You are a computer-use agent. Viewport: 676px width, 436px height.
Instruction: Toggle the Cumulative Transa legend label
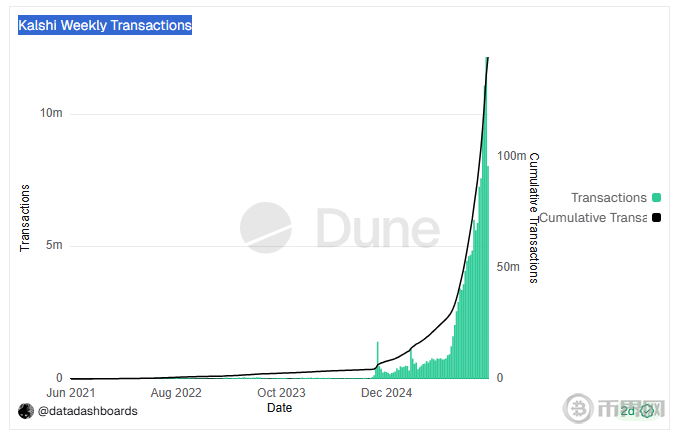pos(593,217)
